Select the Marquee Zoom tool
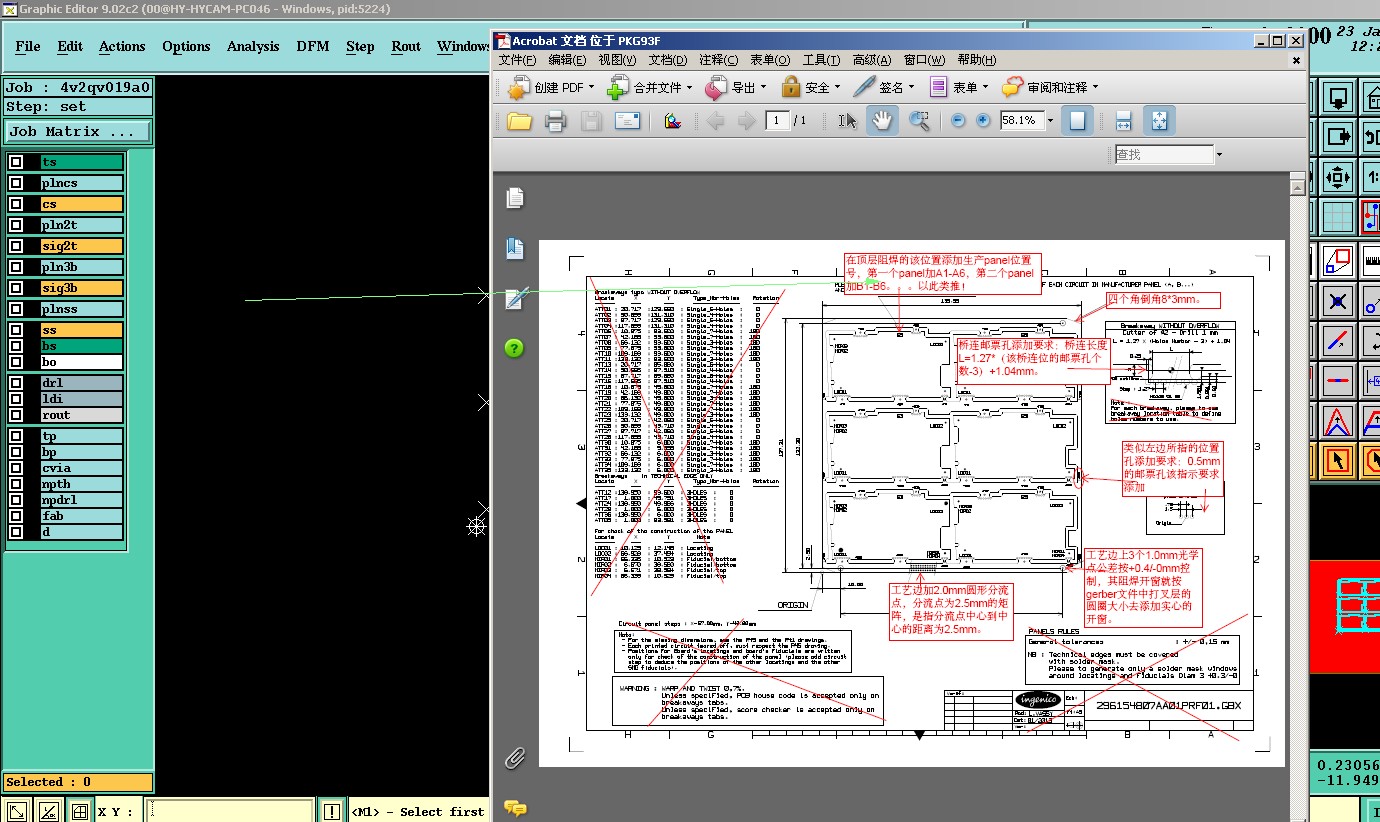The image size is (1380, 822). 919,121
